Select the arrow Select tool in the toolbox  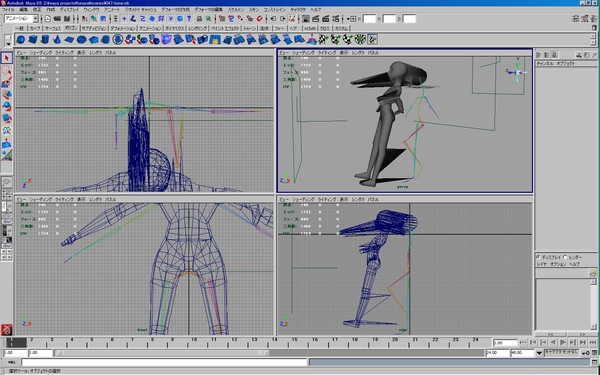click(7, 58)
